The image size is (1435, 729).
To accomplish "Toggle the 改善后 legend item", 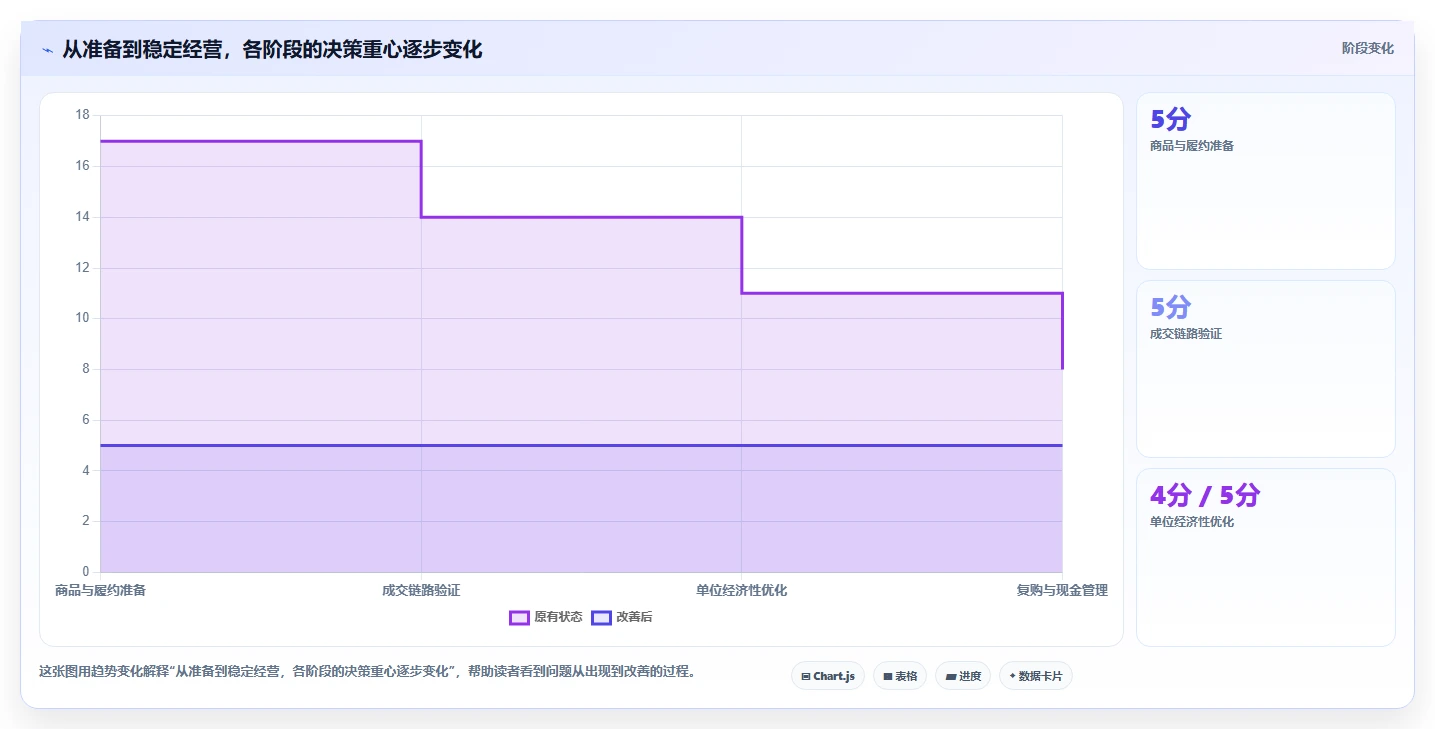I will click(622, 617).
